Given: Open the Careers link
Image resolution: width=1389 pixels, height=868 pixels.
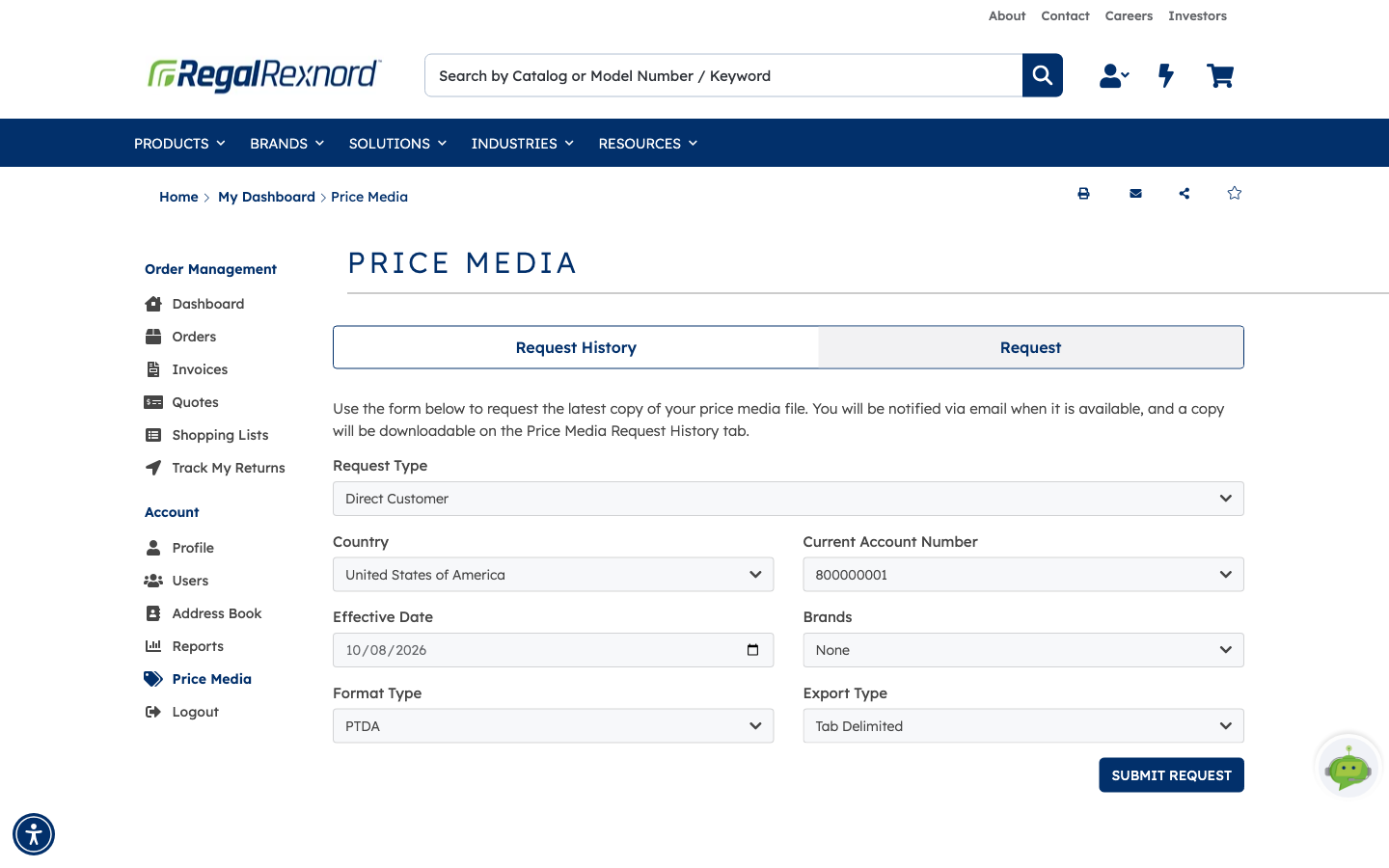Looking at the screenshot, I should (1129, 16).
